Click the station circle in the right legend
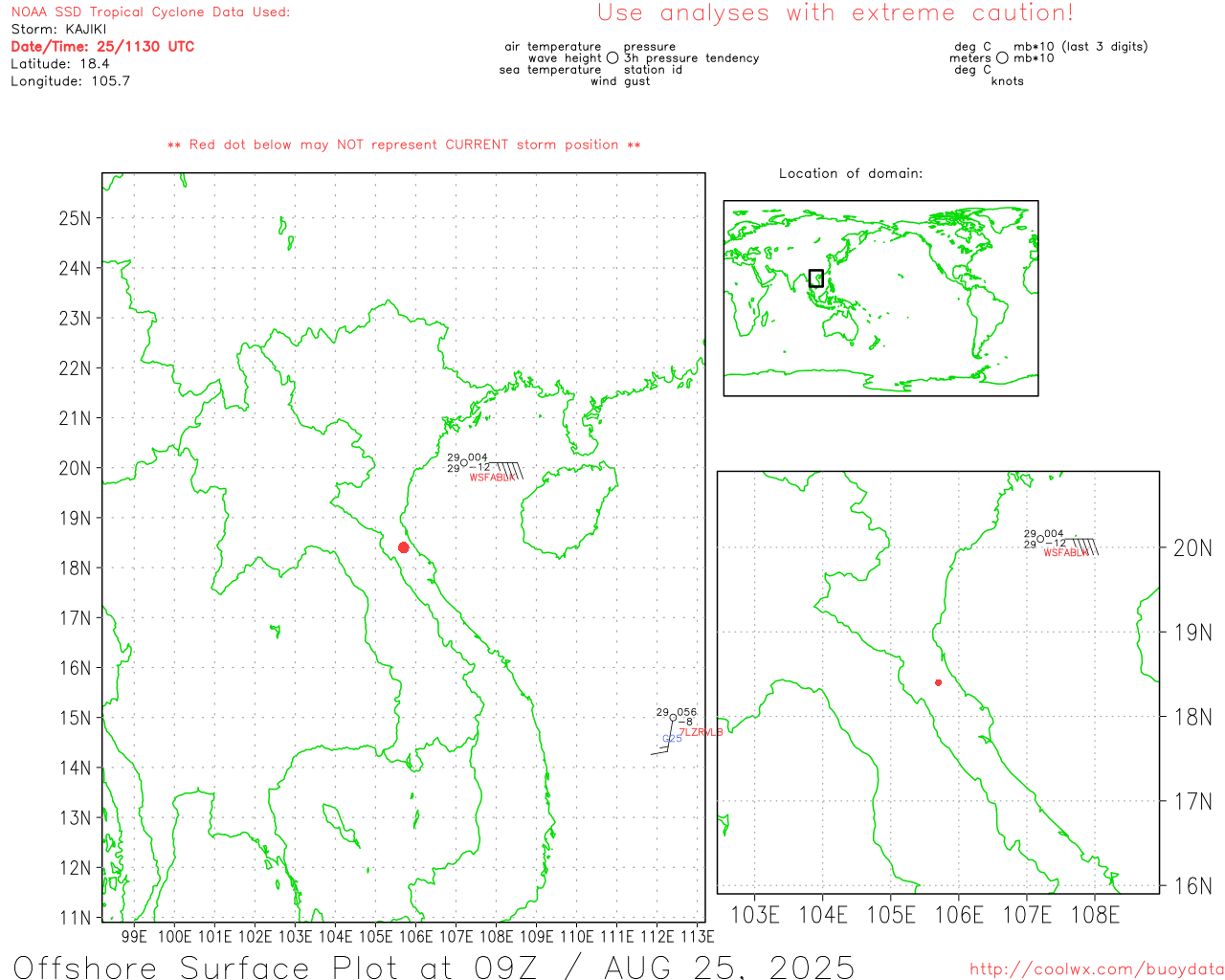Image resolution: width=1225 pixels, height=980 pixels. tap(1002, 58)
